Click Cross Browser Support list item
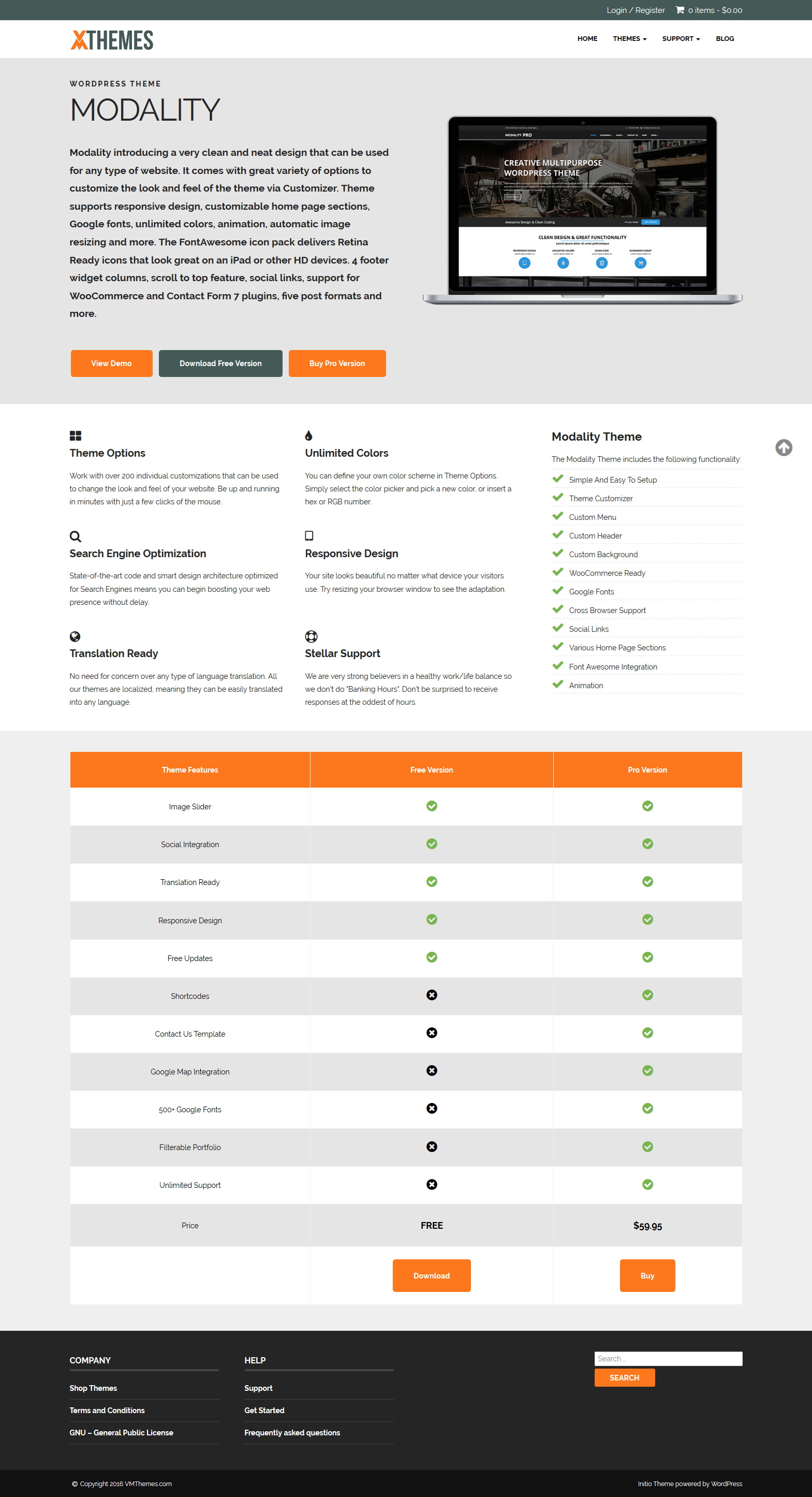The height and width of the screenshot is (1497, 812). click(x=607, y=610)
